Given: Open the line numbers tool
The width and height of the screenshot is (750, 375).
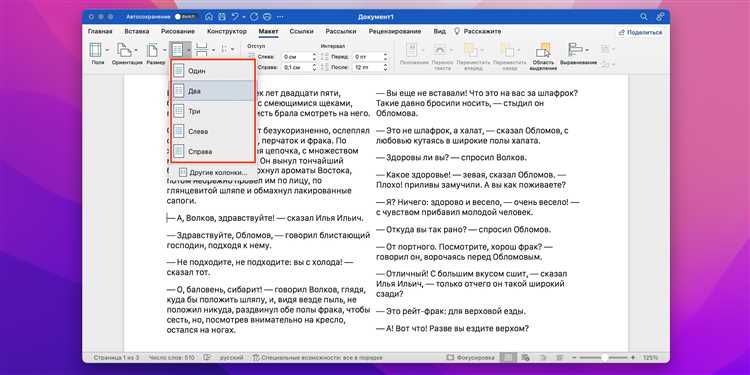Looking at the screenshot, I should 224,49.
